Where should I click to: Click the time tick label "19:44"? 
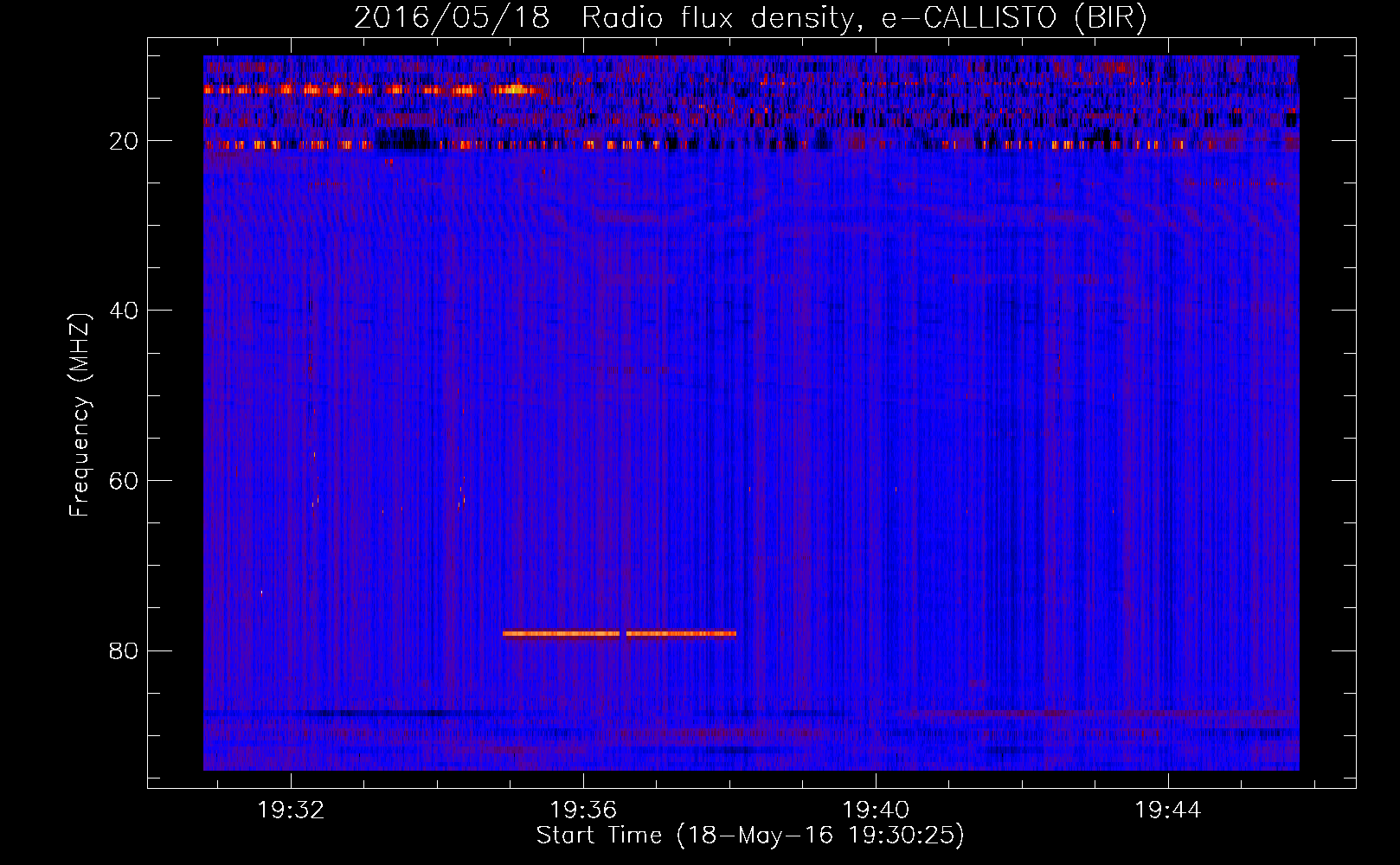tap(1169, 810)
